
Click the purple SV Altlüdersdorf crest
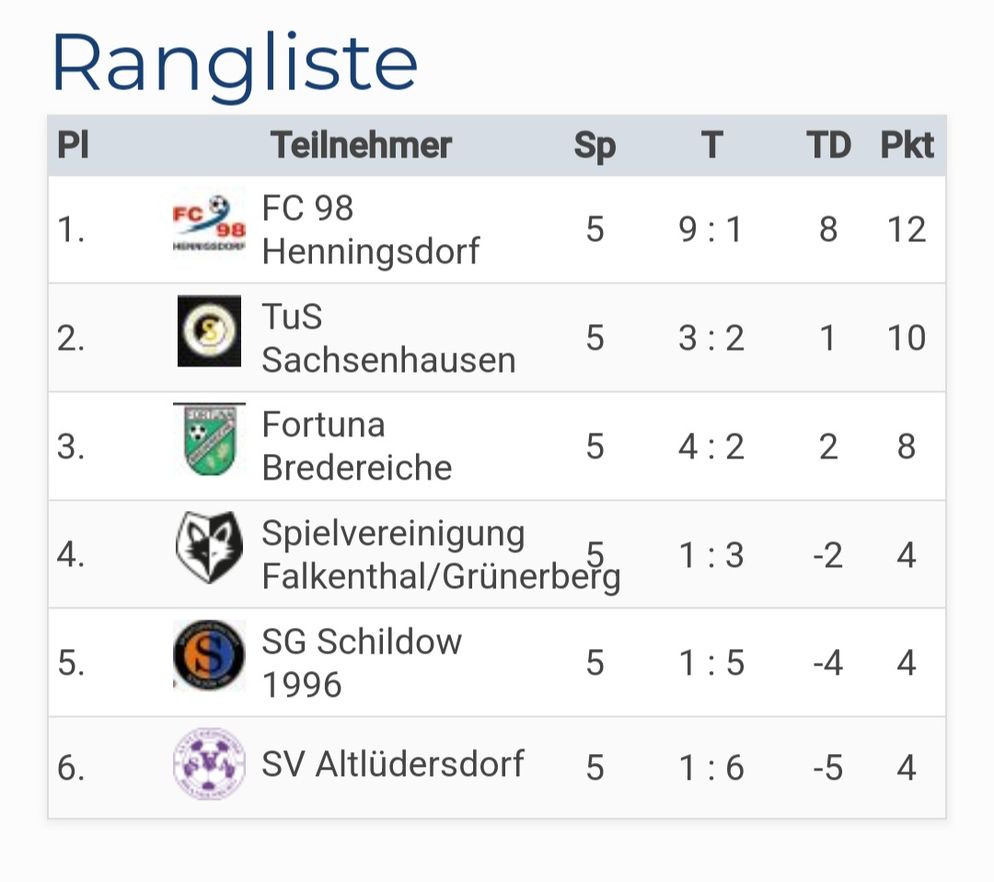[x=209, y=763]
